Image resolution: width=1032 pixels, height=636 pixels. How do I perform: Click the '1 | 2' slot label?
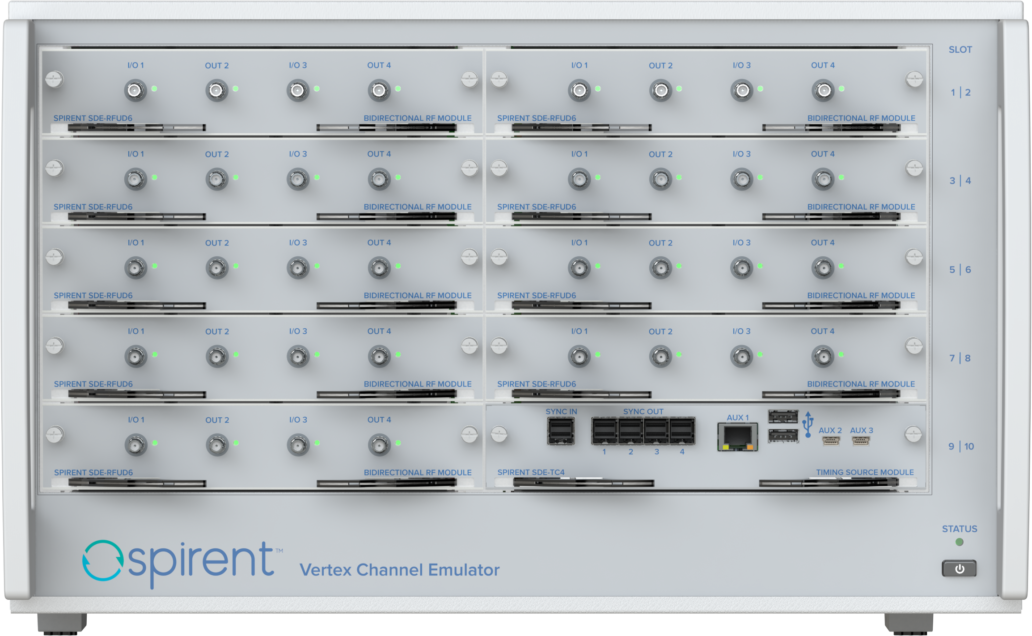(x=960, y=92)
